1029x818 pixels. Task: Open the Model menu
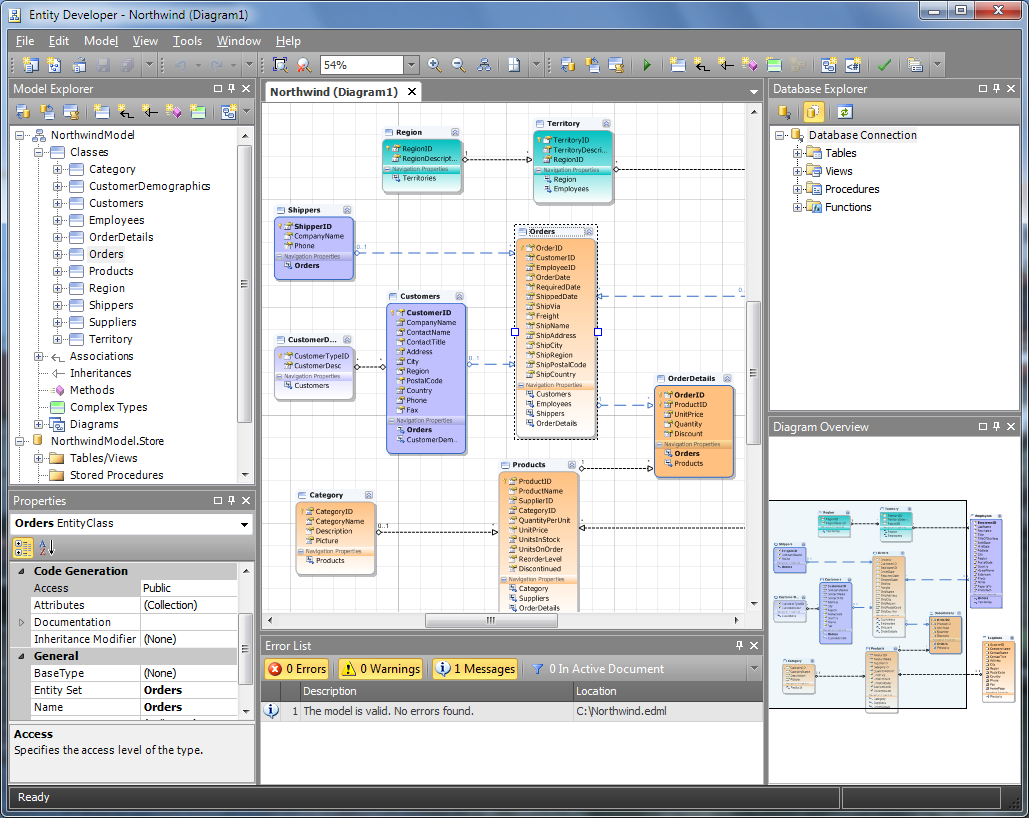(101, 41)
